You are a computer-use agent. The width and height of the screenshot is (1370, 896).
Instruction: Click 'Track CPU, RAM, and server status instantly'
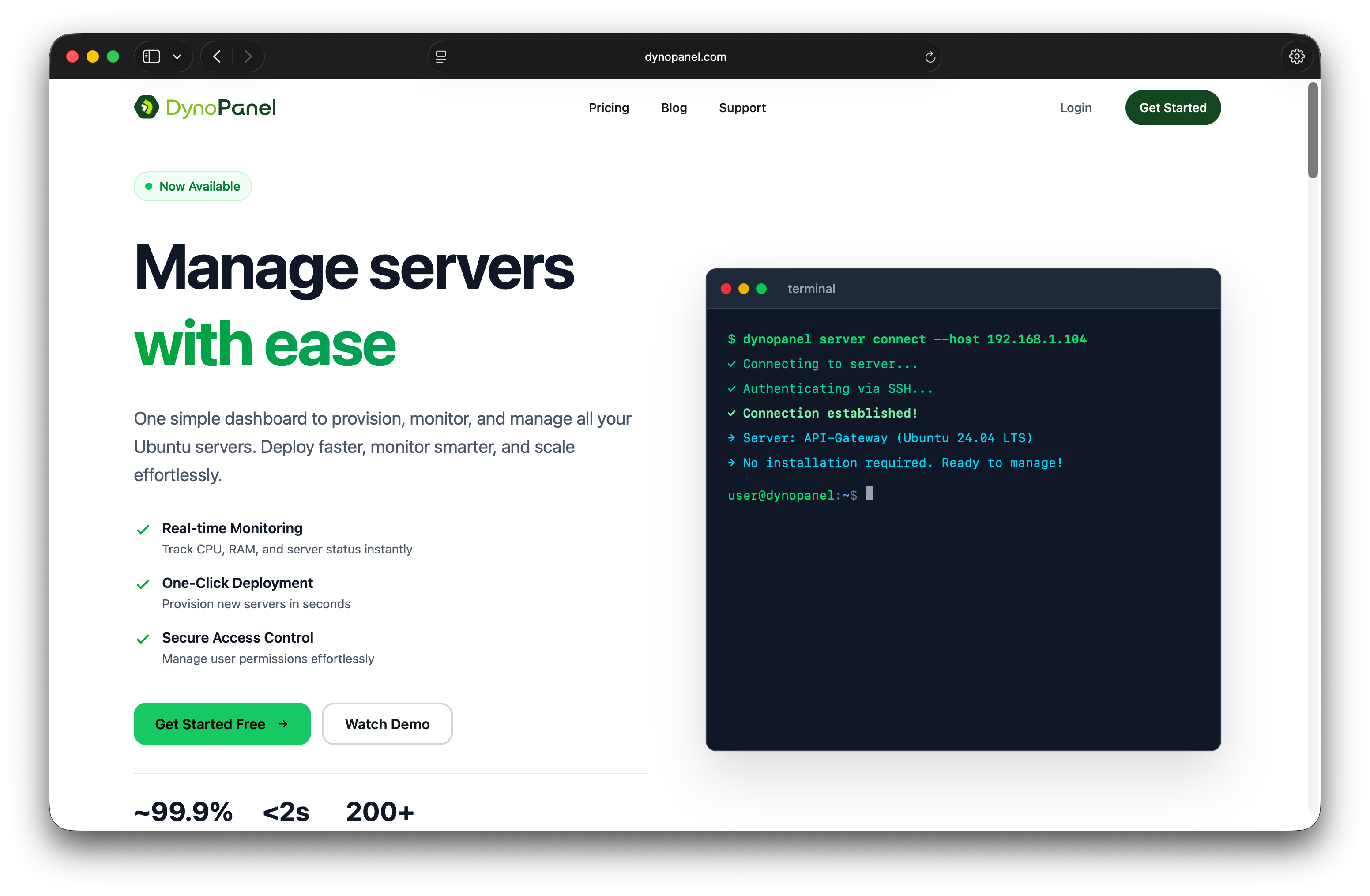[x=286, y=549]
